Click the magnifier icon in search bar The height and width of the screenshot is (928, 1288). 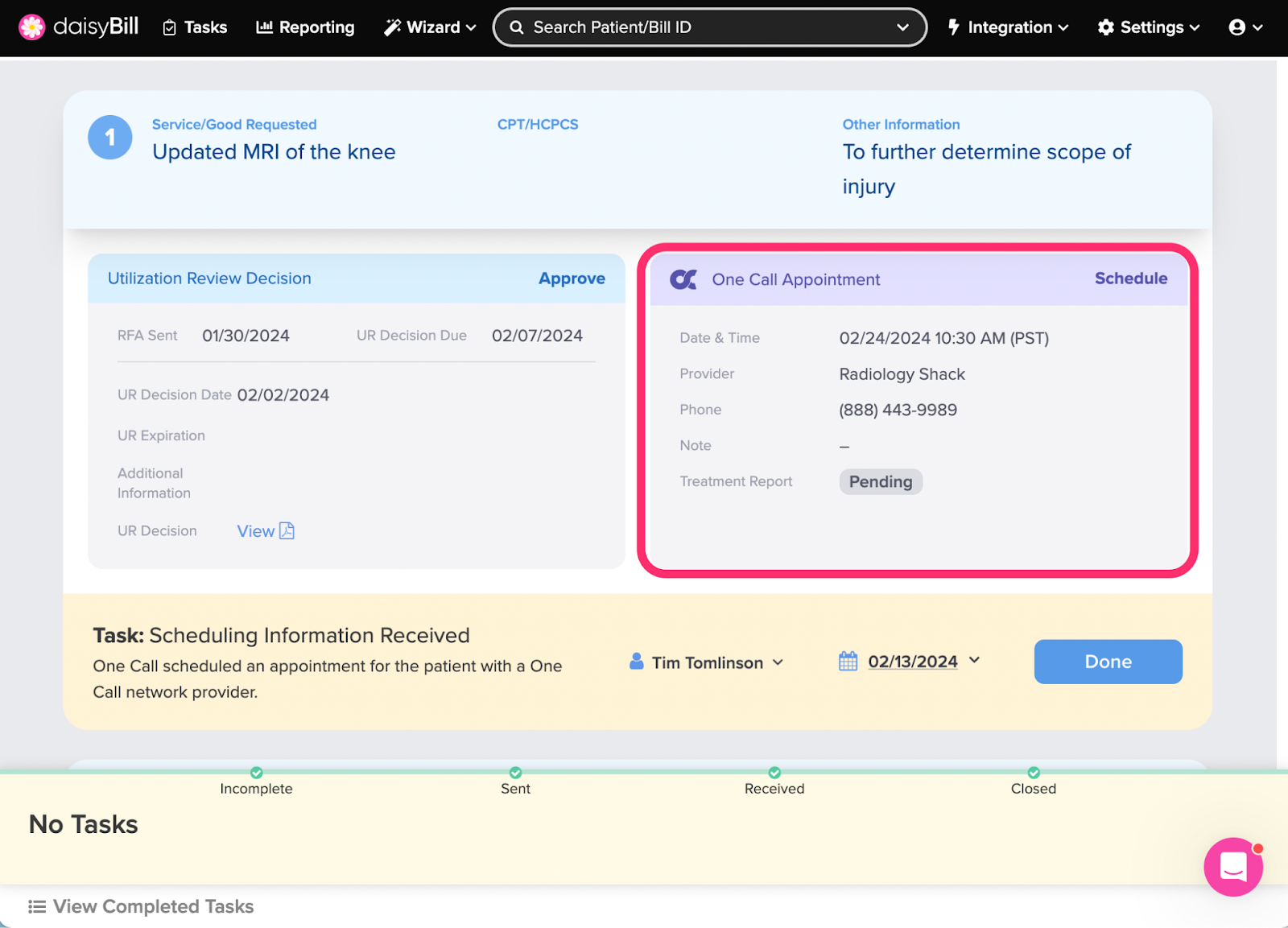(x=517, y=27)
